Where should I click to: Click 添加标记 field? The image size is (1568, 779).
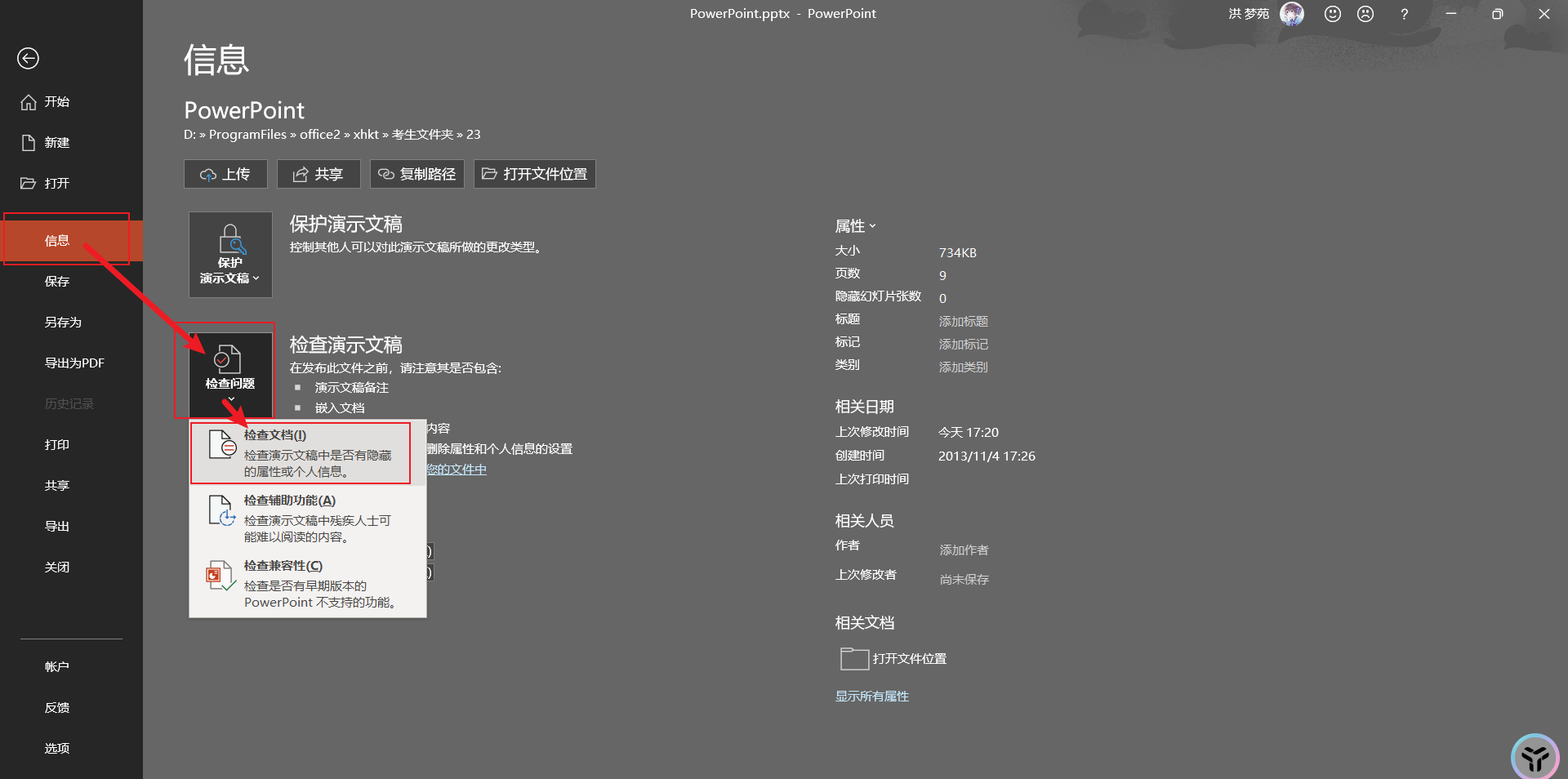[964, 345]
